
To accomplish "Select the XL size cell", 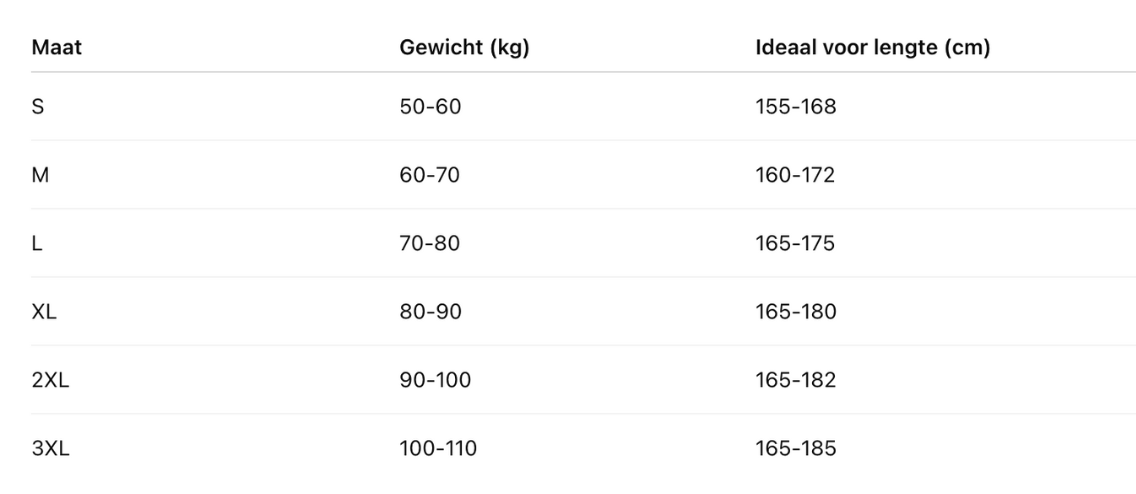I will coord(44,312).
